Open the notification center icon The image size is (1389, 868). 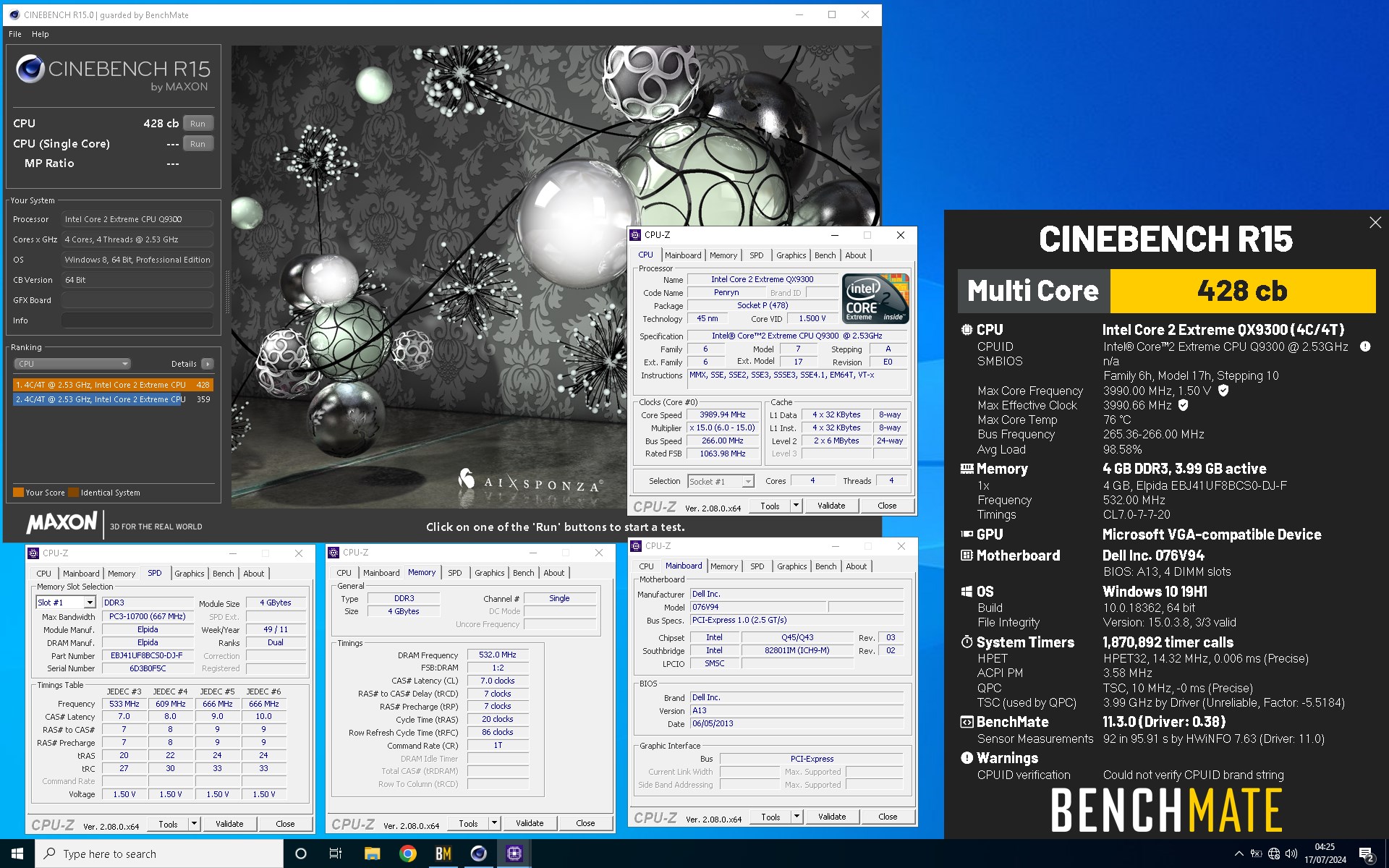pos(1367,854)
